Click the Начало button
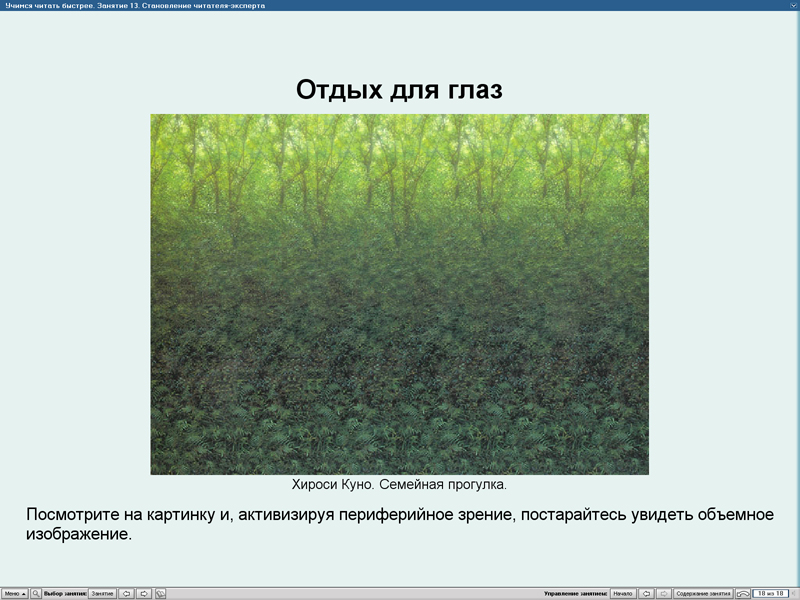The image size is (800, 600). (623, 594)
